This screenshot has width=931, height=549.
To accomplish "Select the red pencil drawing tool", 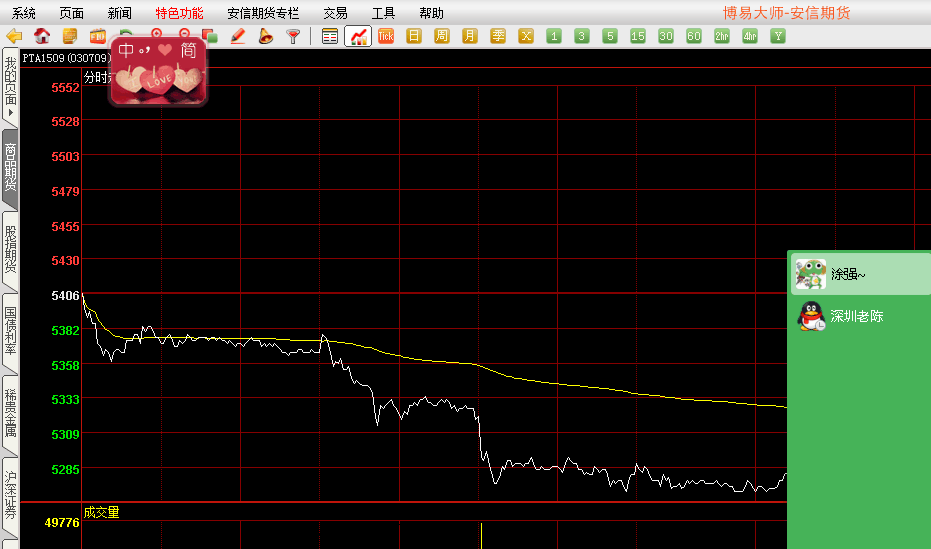I will [x=237, y=36].
